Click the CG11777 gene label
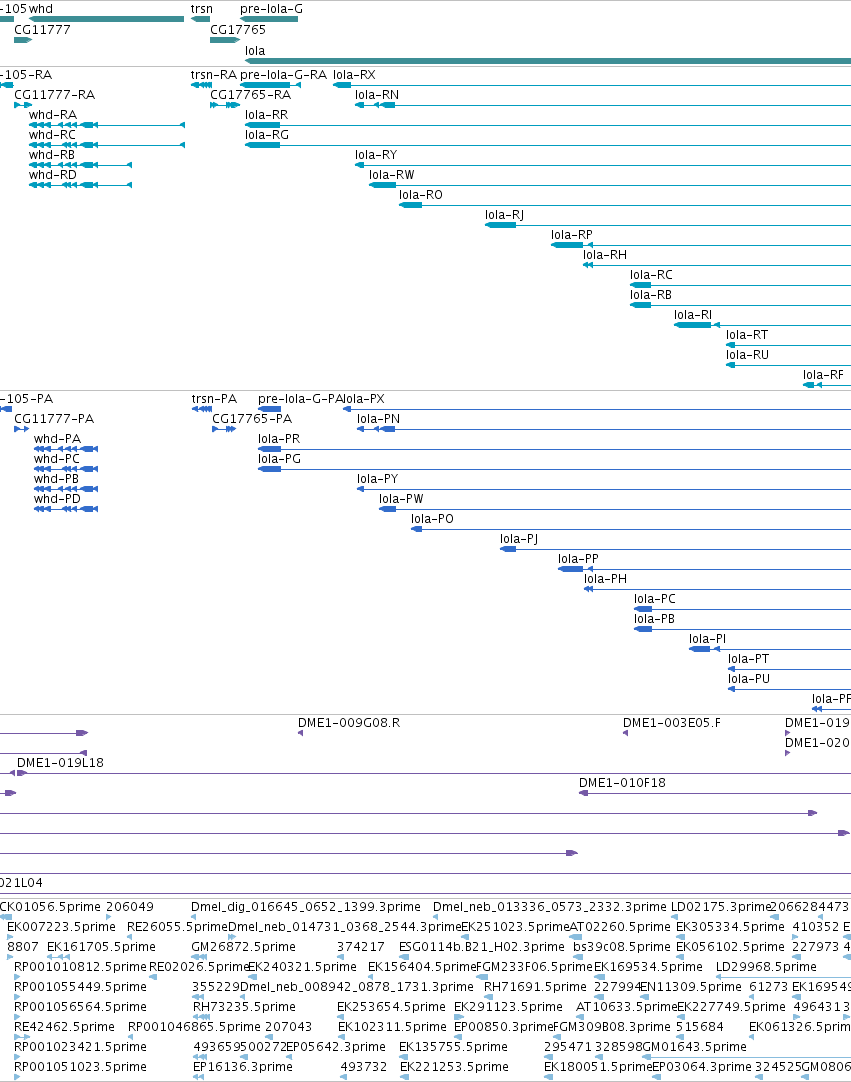The height and width of the screenshot is (1082, 851). coord(42,30)
